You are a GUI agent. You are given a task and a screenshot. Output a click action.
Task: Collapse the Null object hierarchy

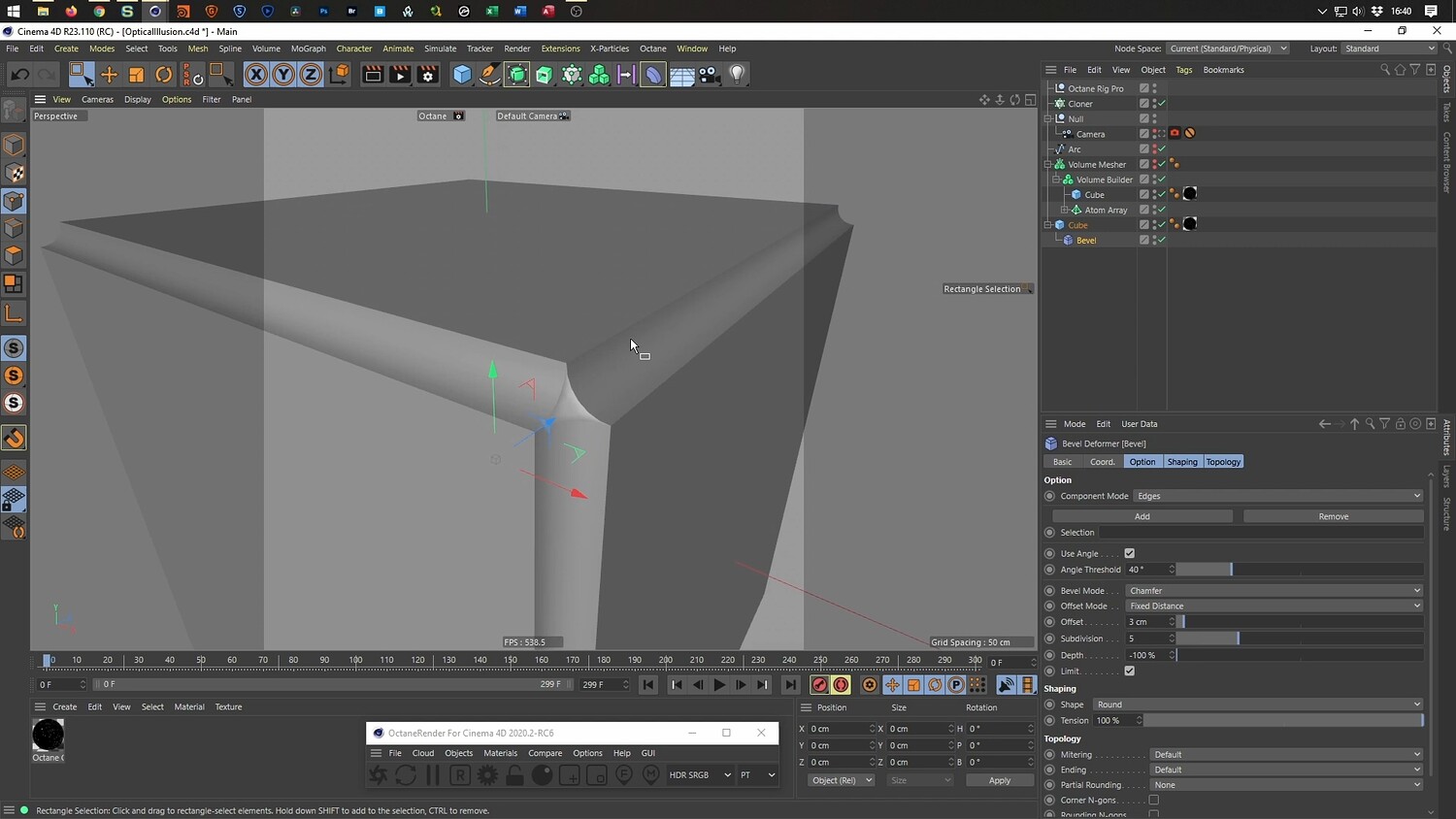coord(1048,118)
